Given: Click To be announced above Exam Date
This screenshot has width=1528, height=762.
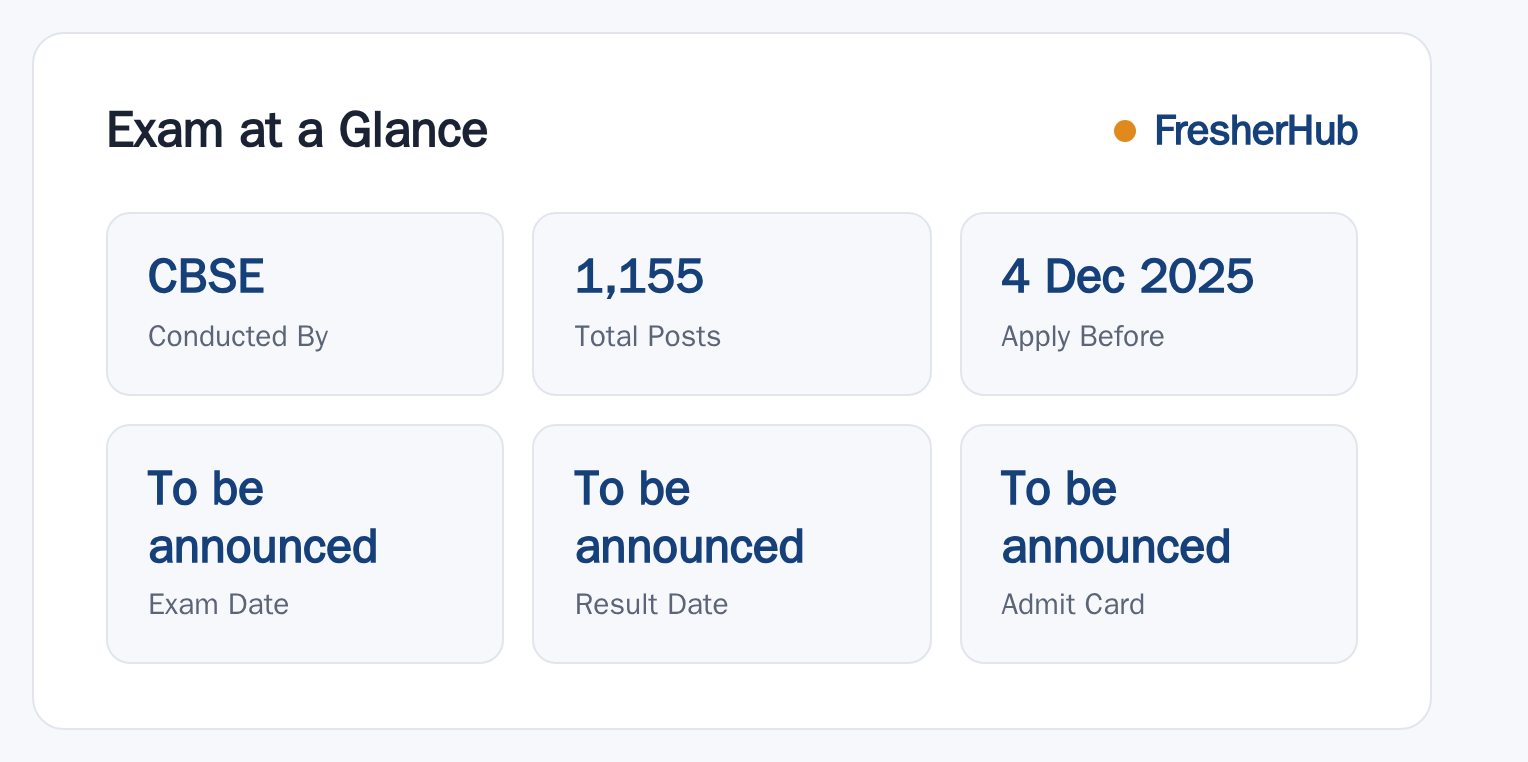Looking at the screenshot, I should click(262, 518).
